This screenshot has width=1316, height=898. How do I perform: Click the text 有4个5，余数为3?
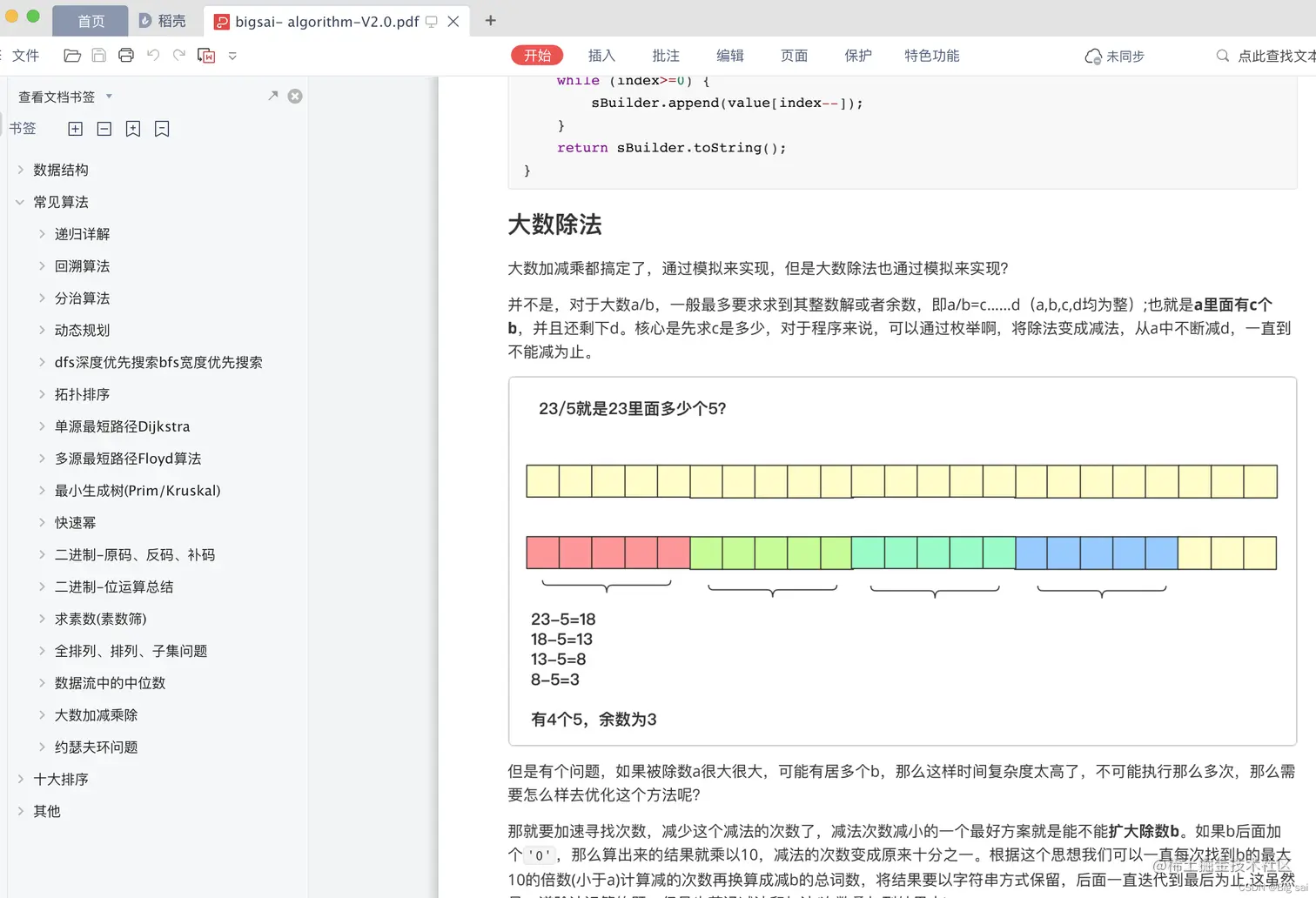click(x=594, y=720)
